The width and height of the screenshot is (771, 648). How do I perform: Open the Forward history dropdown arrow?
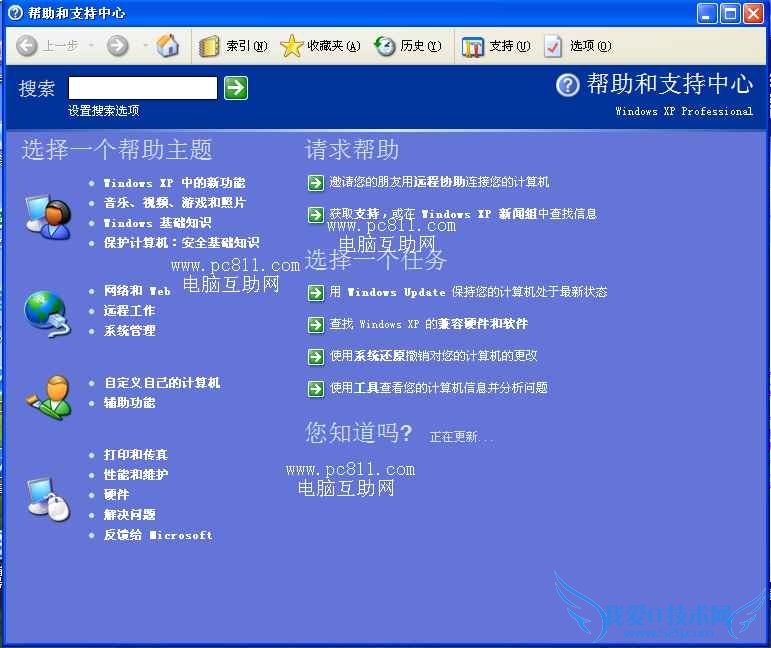(146, 45)
